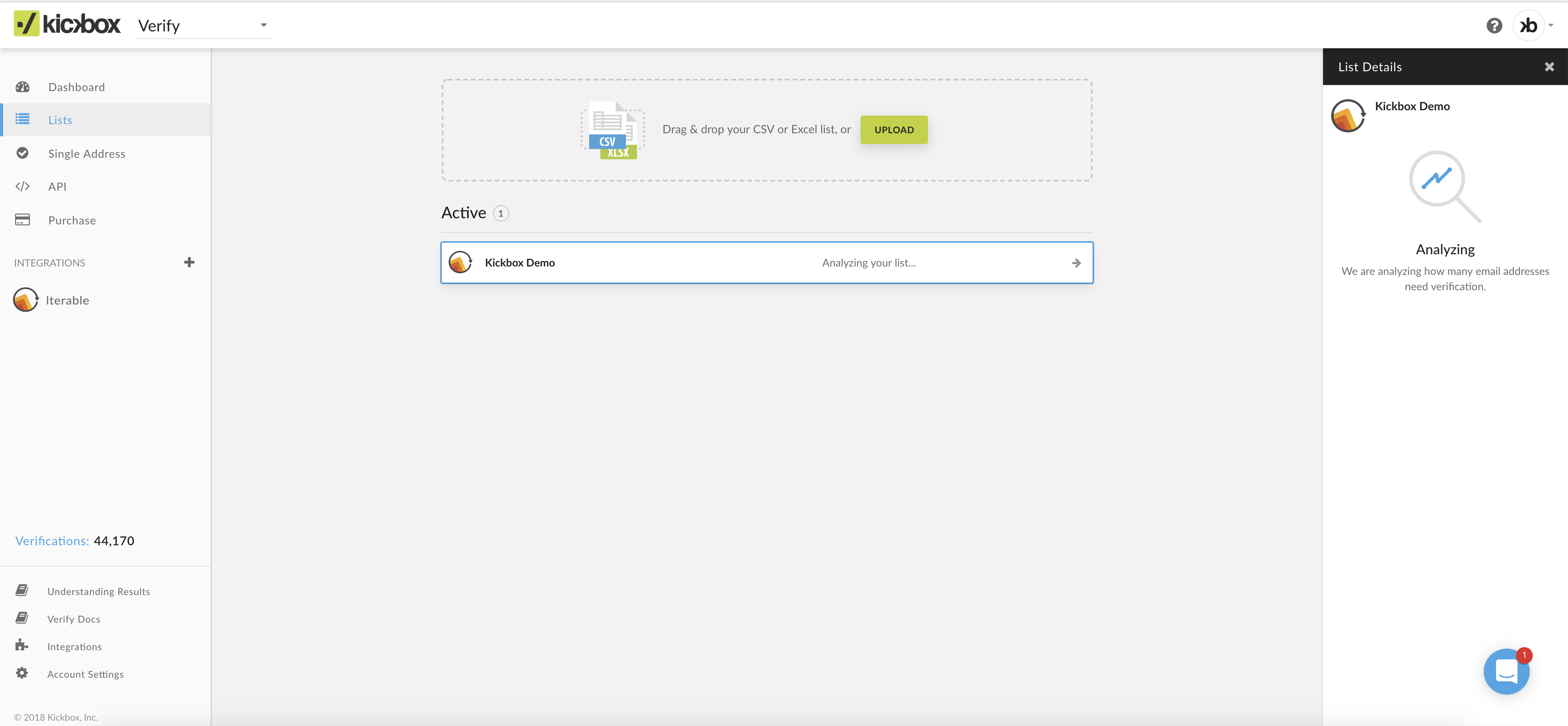This screenshot has width=1568, height=726.
Task: Click the CSV XLSX file drop icon
Action: [613, 130]
